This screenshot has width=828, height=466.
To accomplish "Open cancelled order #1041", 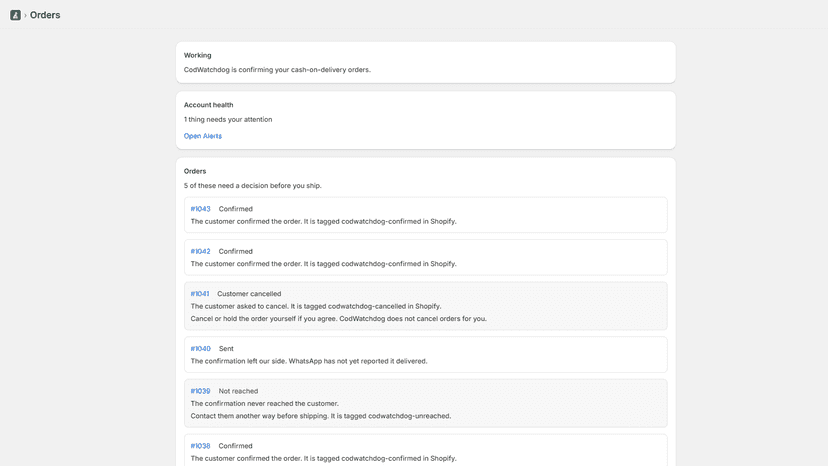I will tap(200, 293).
